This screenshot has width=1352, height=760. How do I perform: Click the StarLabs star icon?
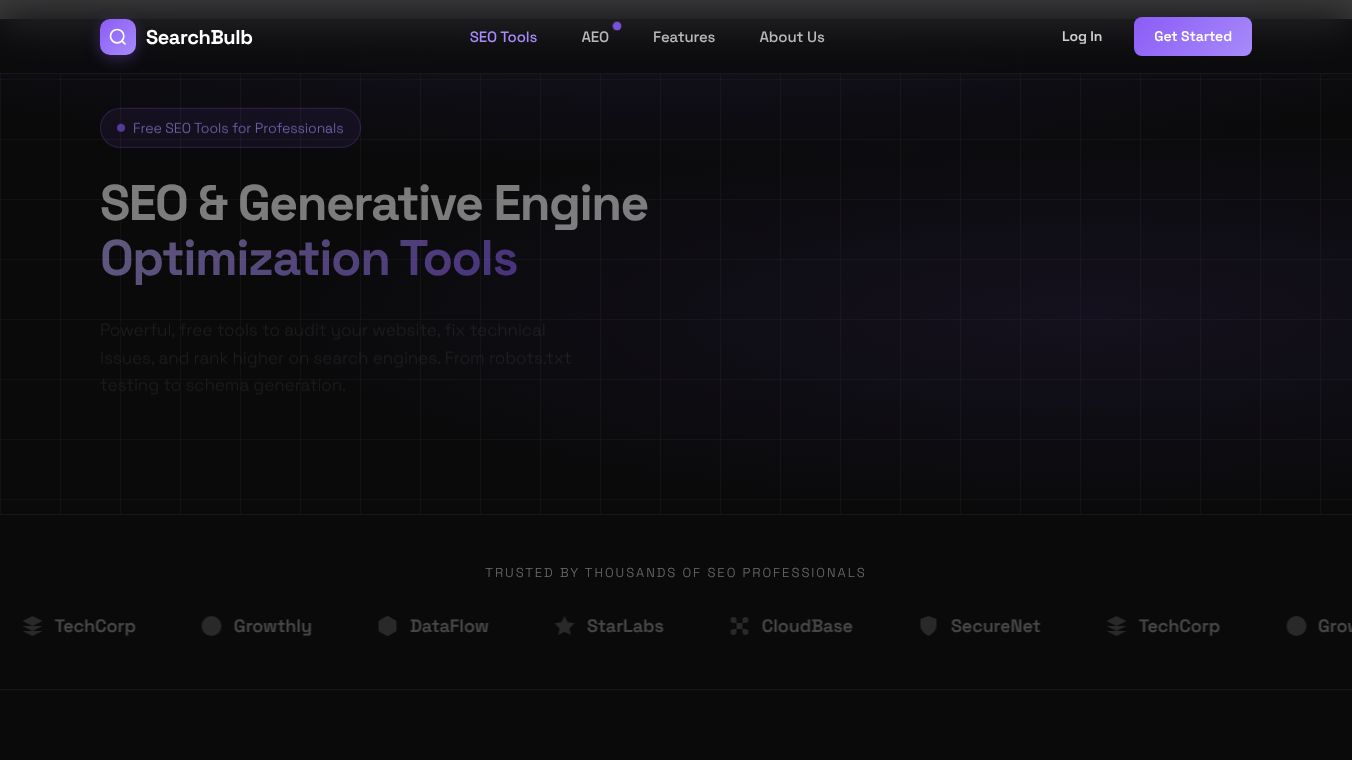point(565,626)
